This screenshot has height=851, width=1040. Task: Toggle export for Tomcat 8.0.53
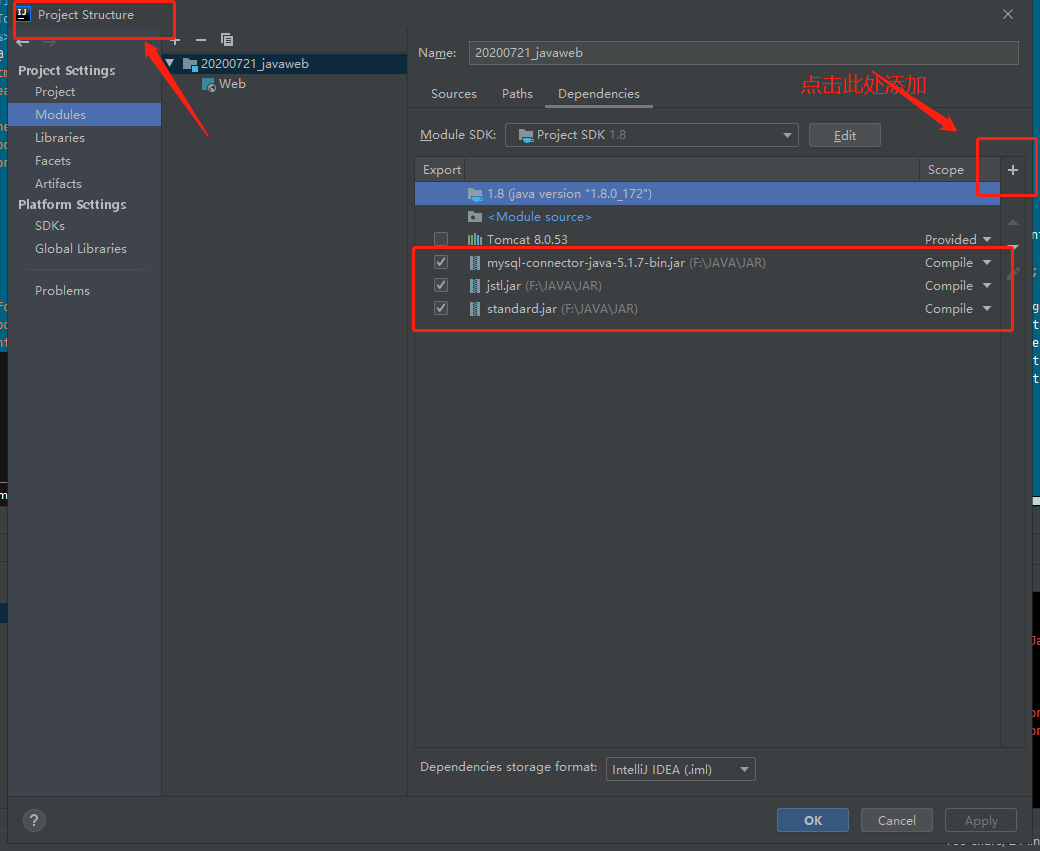pos(441,239)
